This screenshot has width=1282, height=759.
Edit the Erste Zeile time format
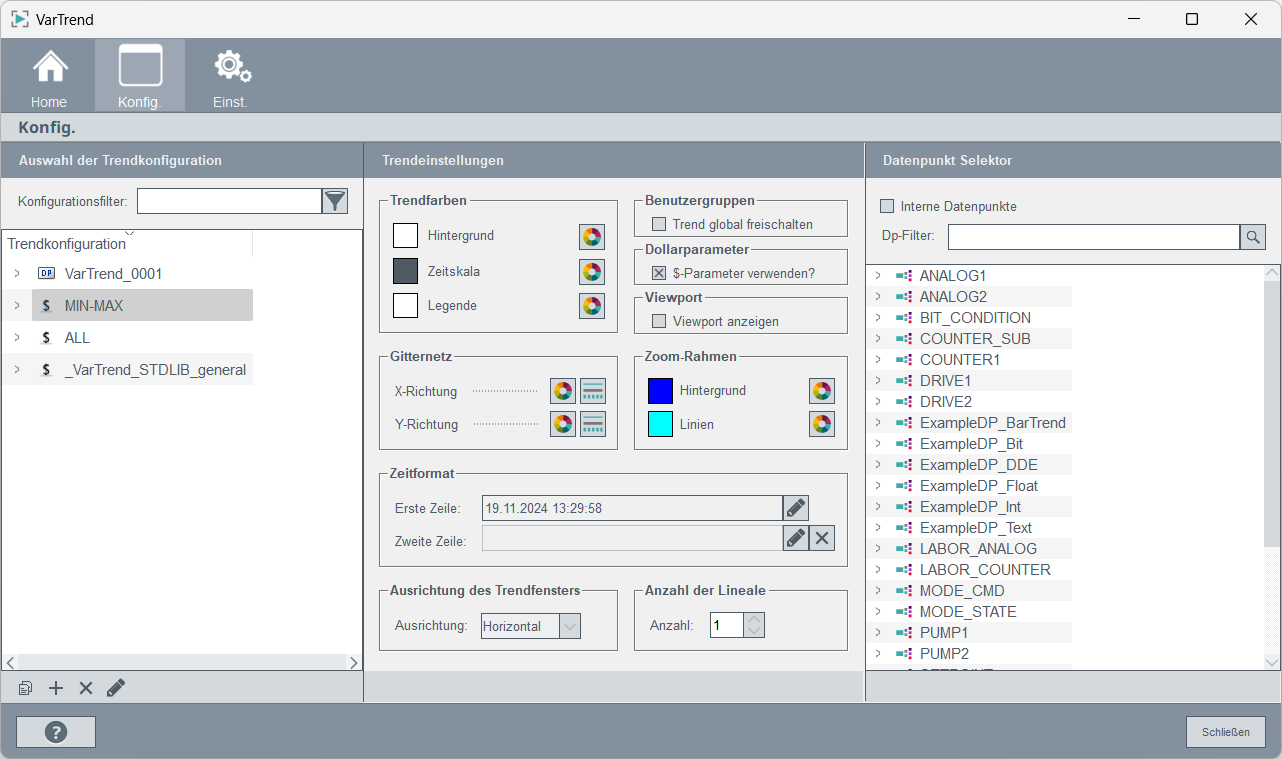796,508
